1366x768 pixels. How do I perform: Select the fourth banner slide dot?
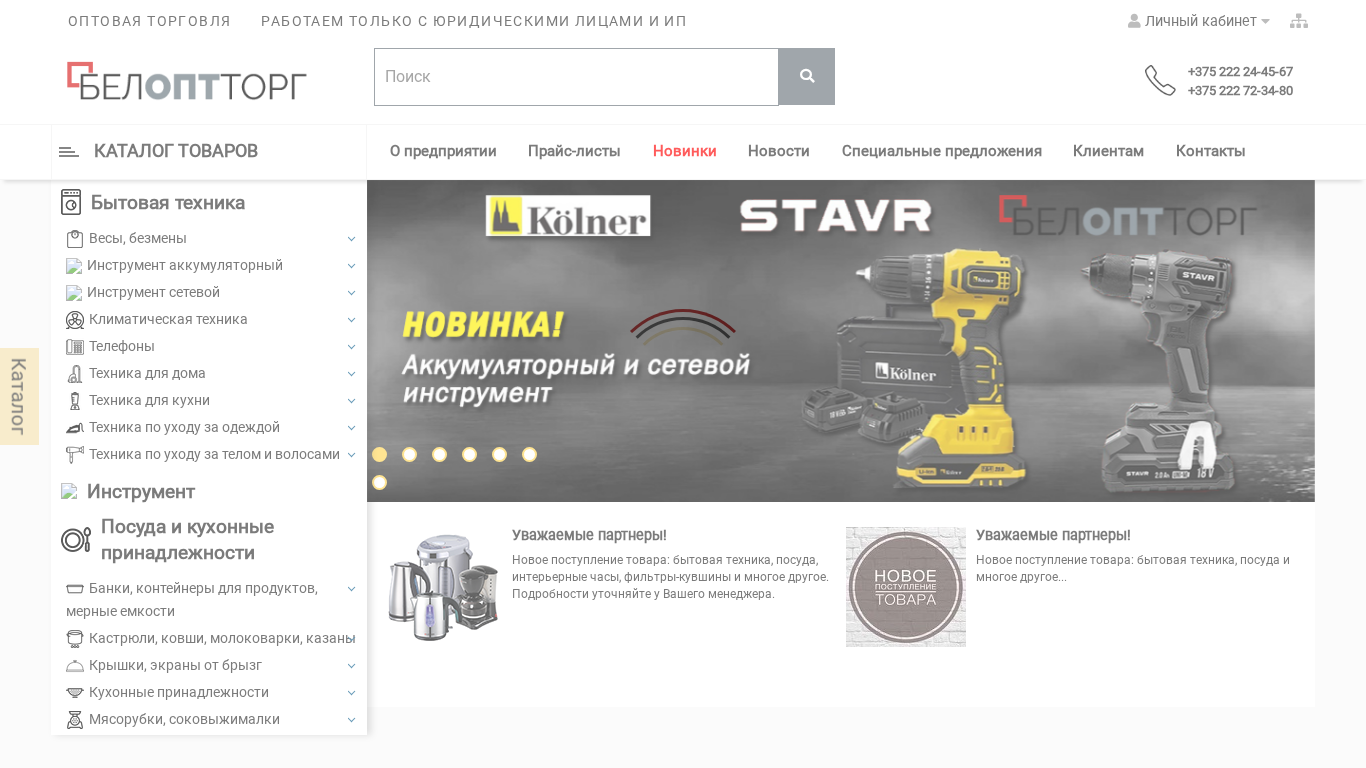click(x=470, y=455)
